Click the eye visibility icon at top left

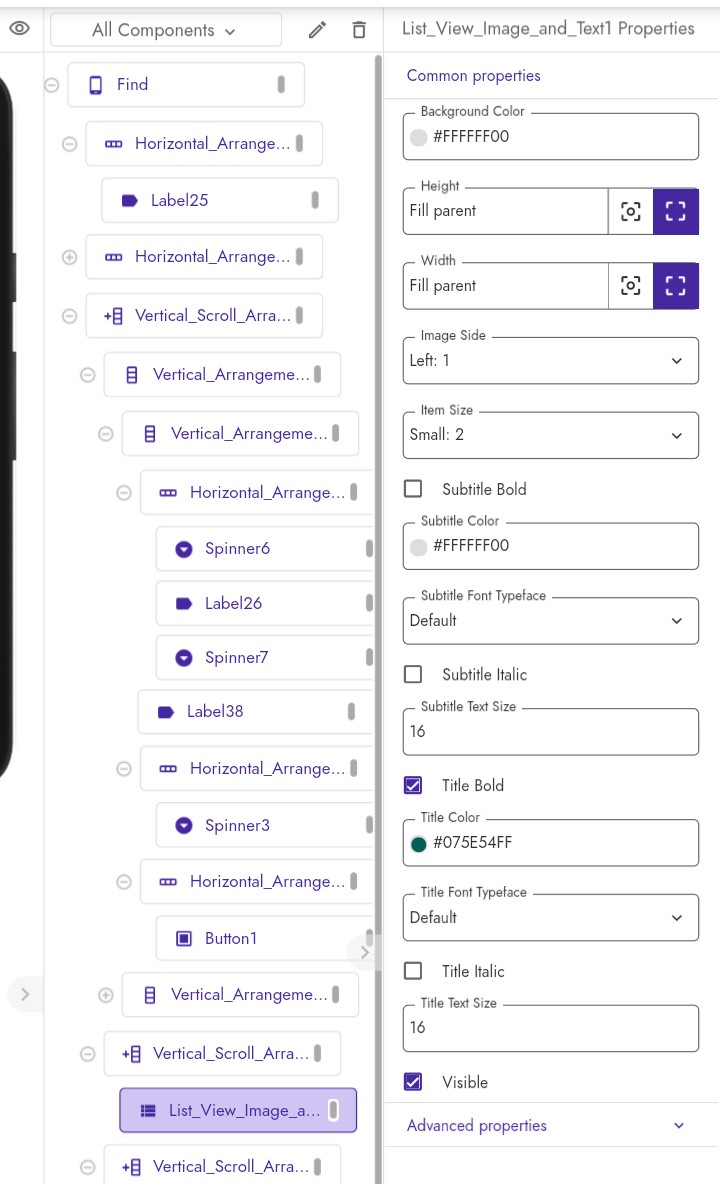pos(20,29)
